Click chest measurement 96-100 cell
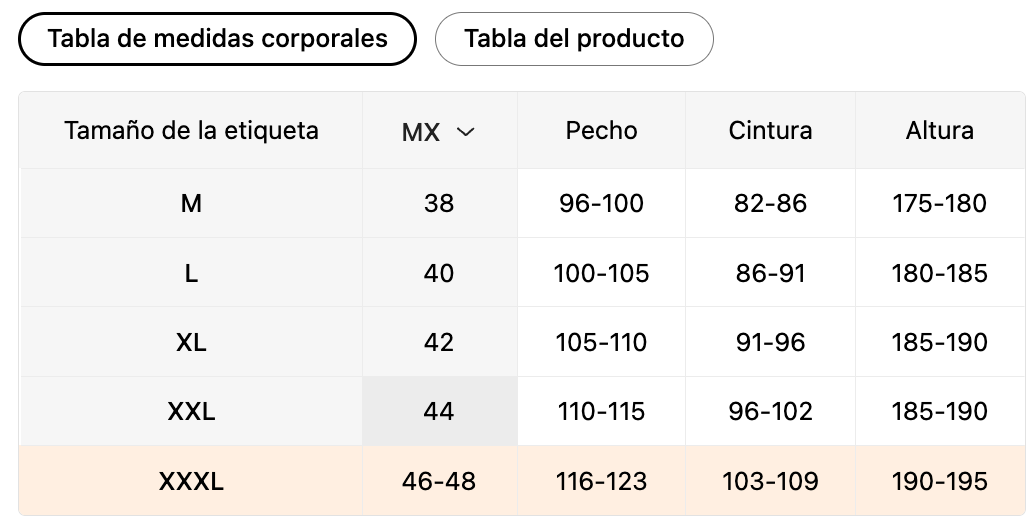Image resolution: width=1034 pixels, height=530 pixels. pyautogui.click(x=601, y=203)
